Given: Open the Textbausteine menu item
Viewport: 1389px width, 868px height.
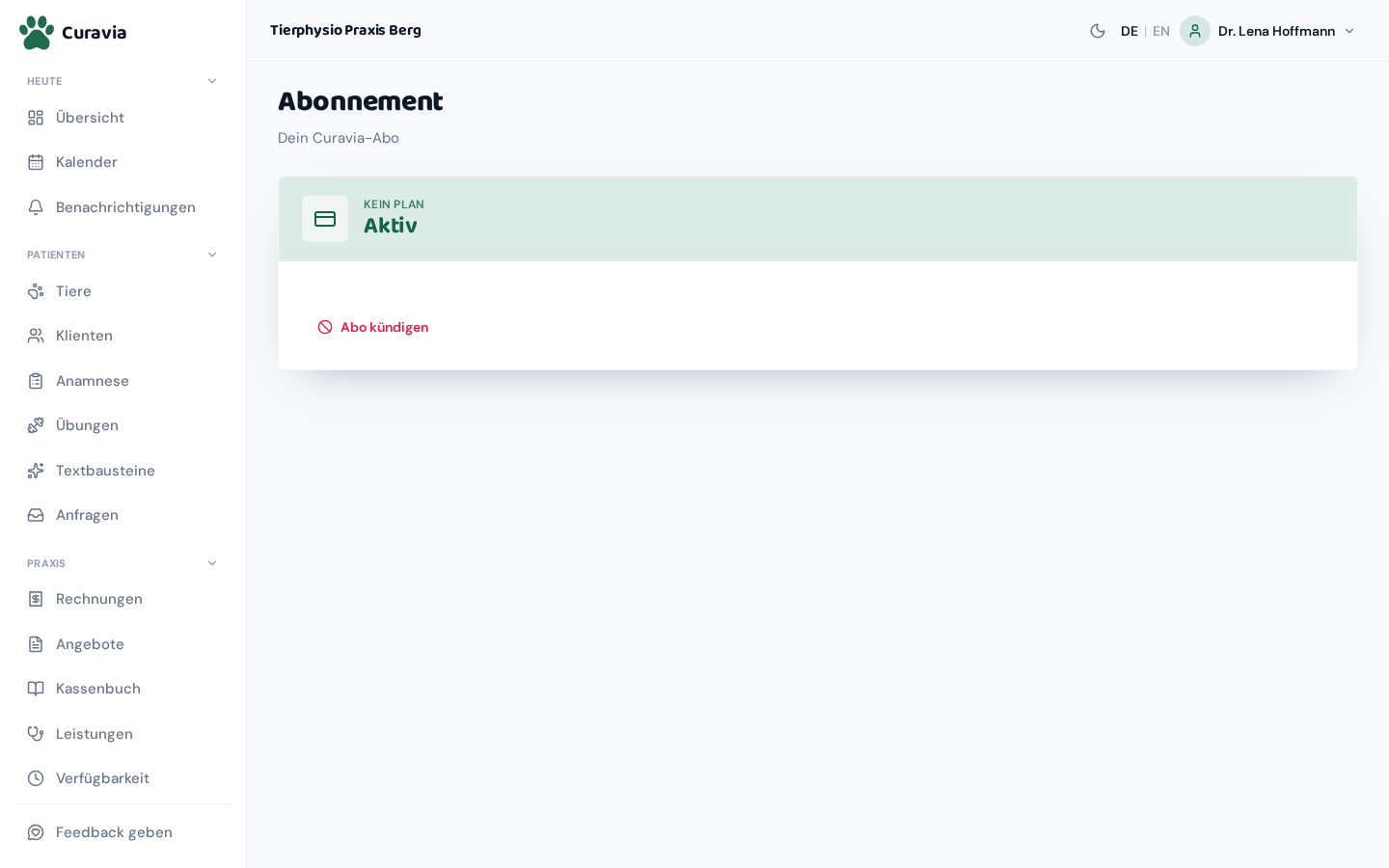Looking at the screenshot, I should (x=123, y=471).
